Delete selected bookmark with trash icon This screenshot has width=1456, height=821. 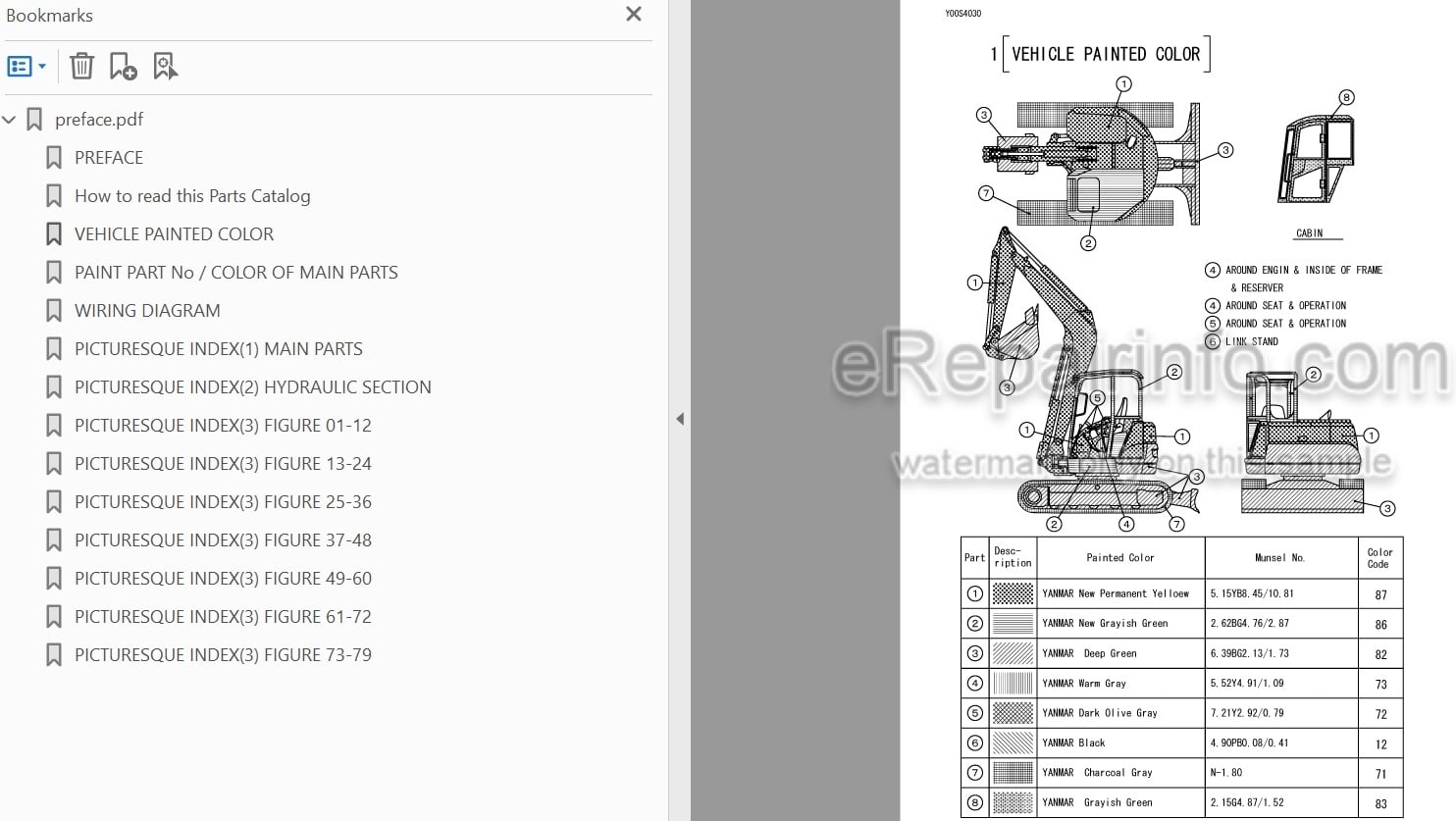point(82,67)
